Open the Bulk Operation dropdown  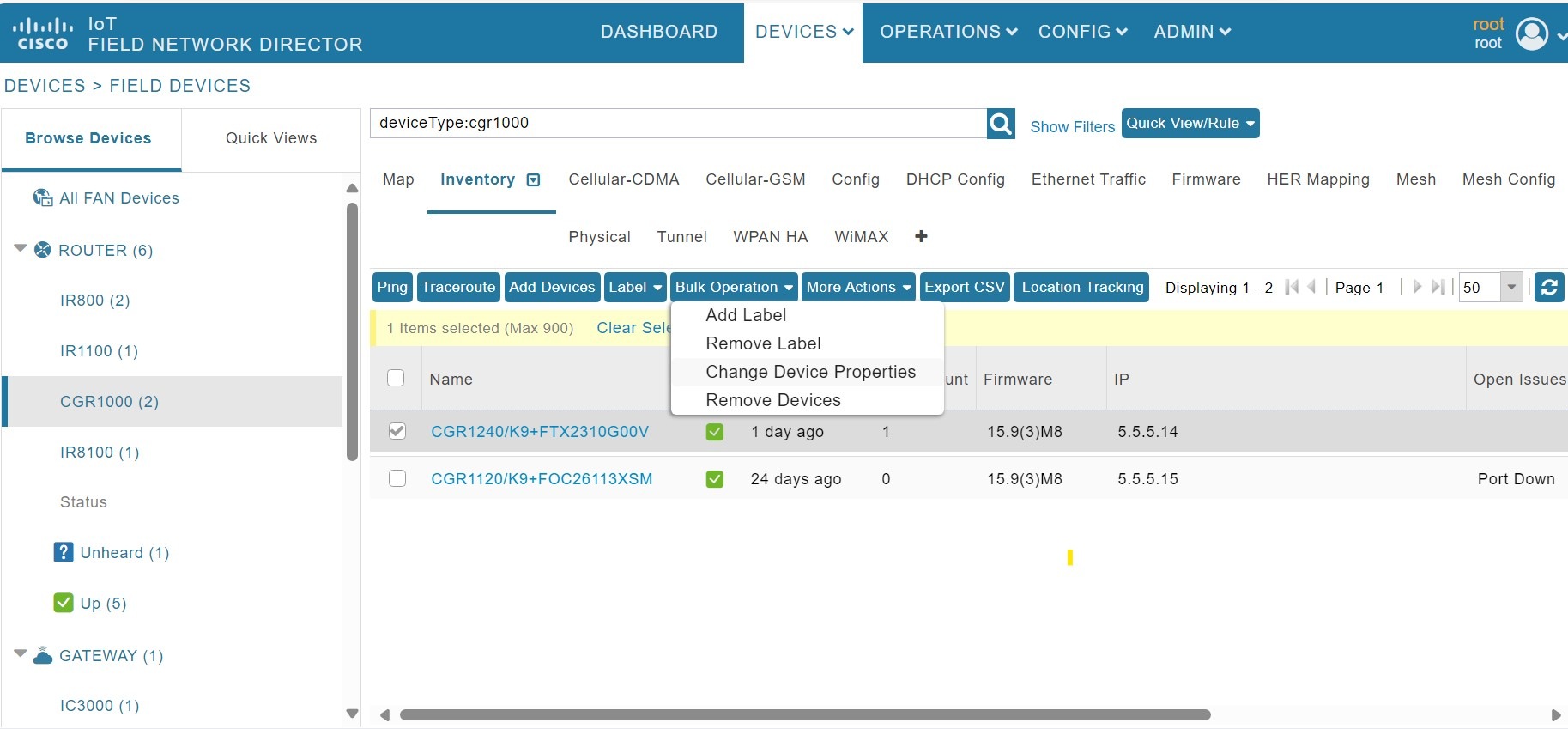tap(734, 287)
